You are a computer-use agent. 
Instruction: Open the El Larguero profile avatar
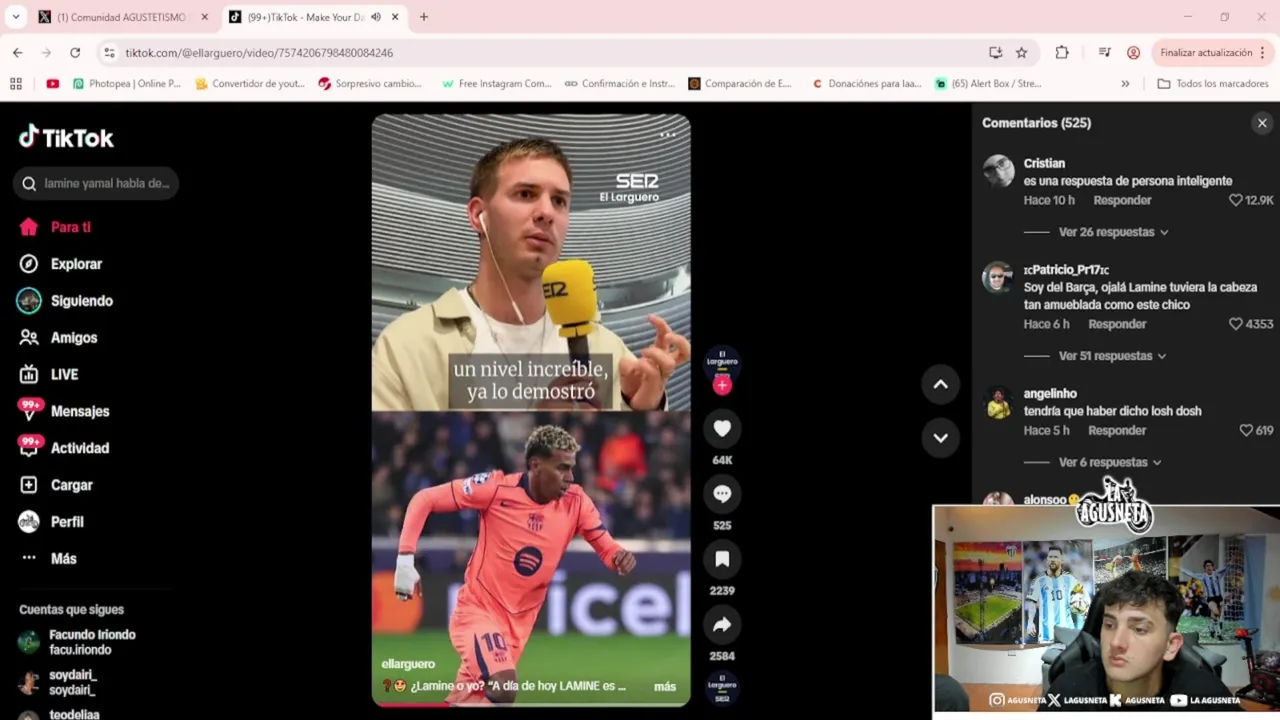(722, 360)
